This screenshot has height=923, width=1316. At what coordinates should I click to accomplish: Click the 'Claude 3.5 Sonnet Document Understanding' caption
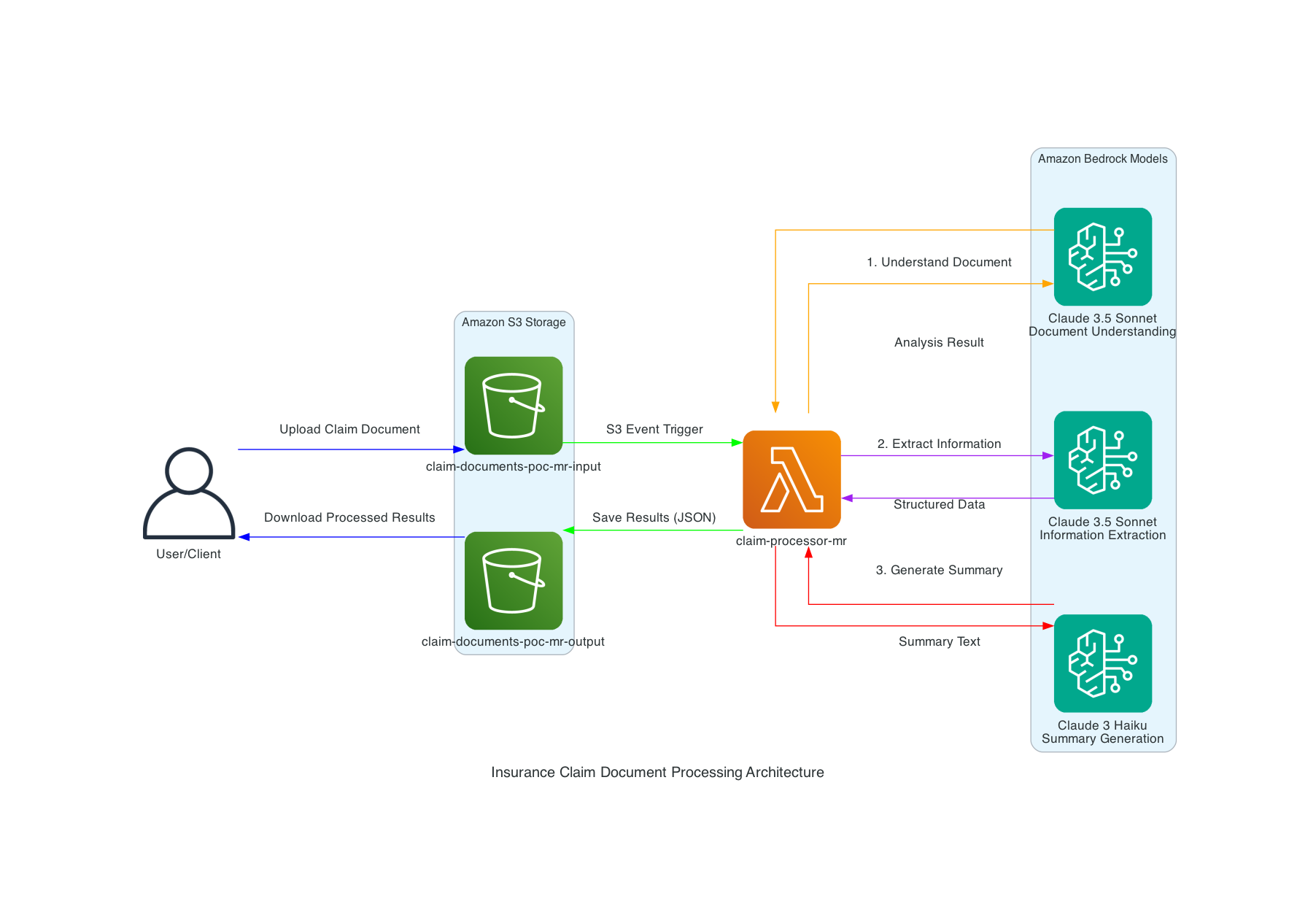(x=1102, y=325)
